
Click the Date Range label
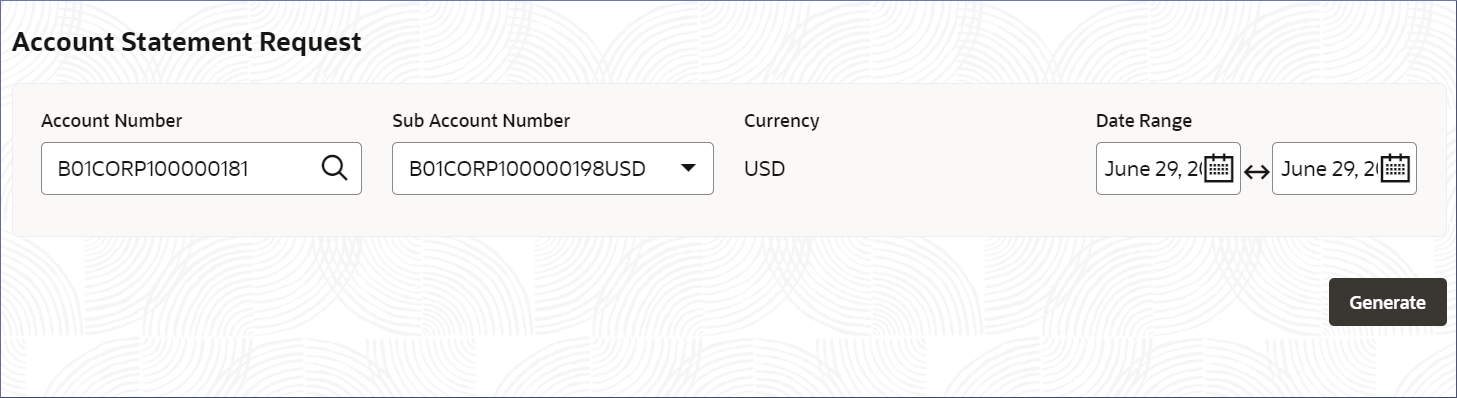1144,121
